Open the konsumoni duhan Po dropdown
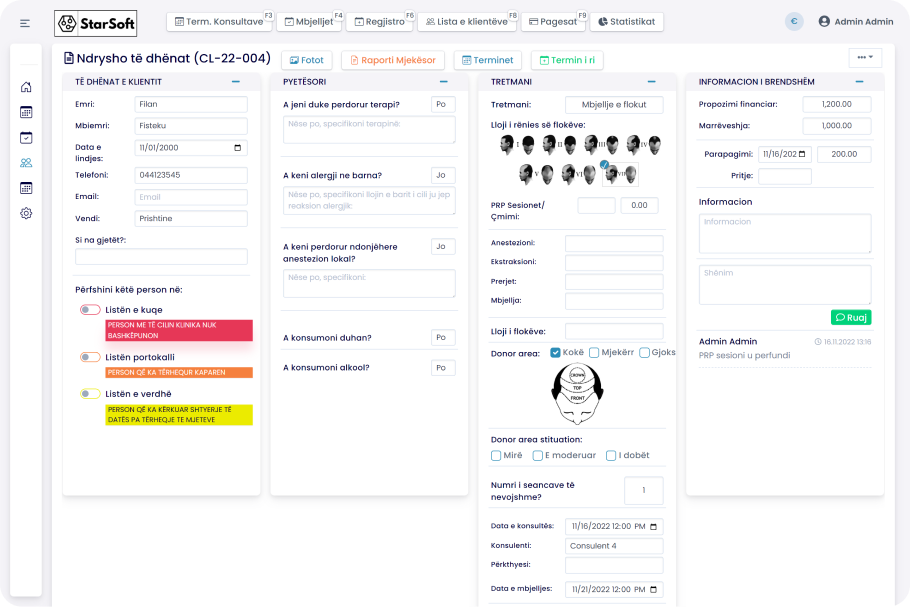910x607 pixels. (443, 338)
